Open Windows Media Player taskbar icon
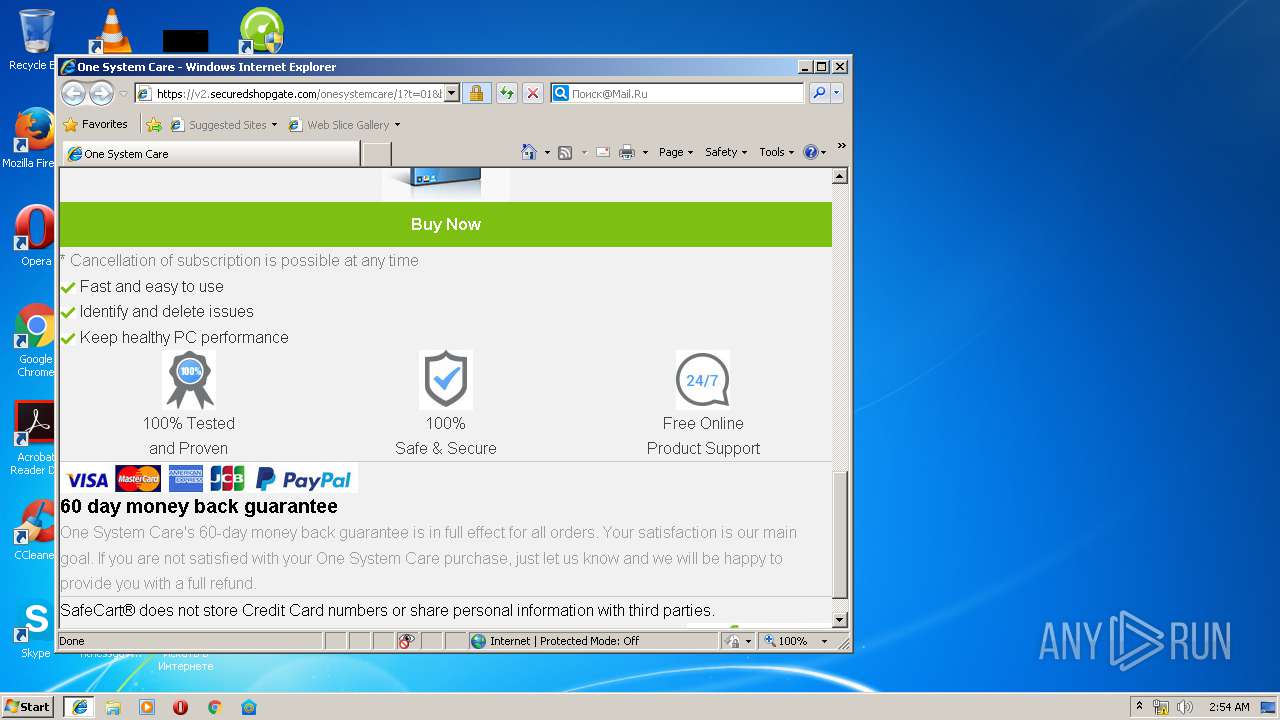 147,707
